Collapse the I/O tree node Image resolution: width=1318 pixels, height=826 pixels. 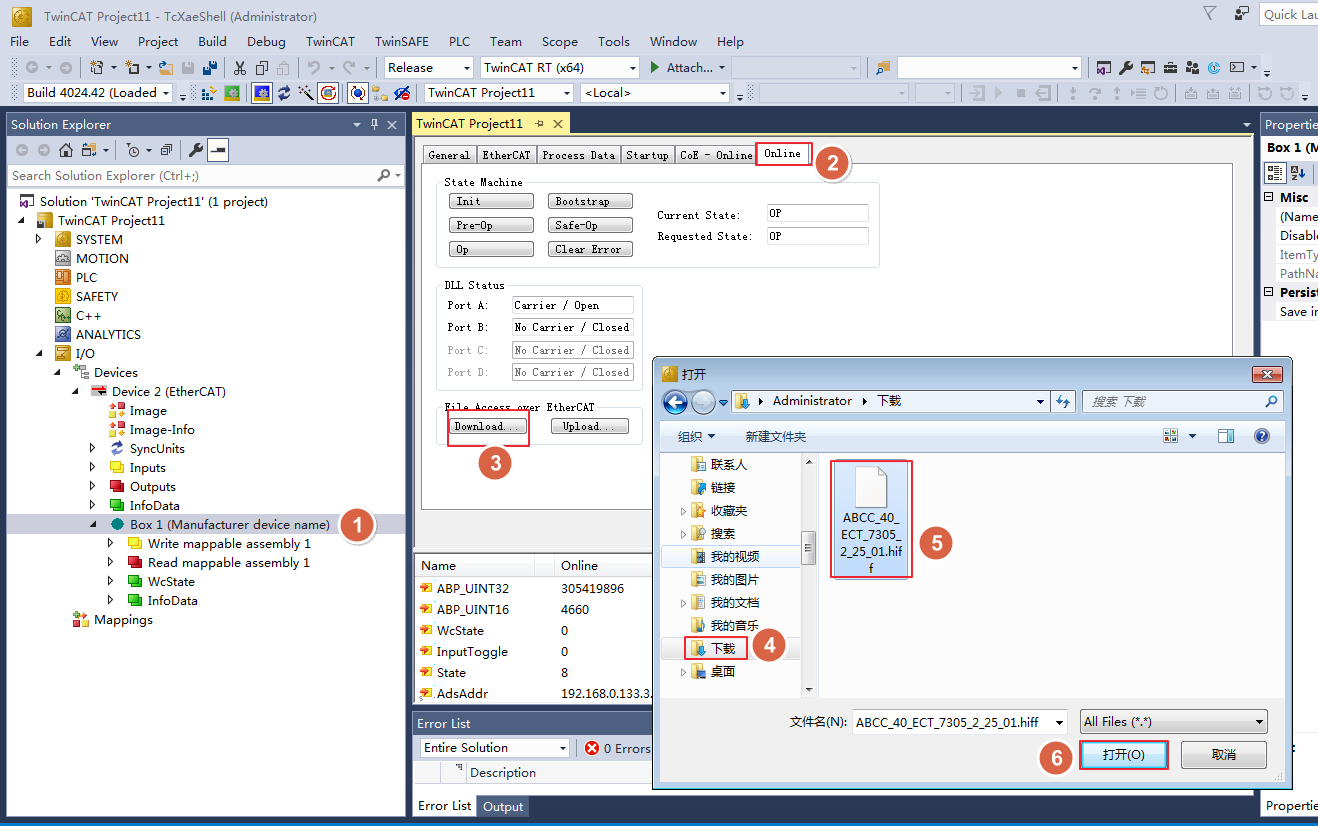pyautogui.click(x=40, y=353)
